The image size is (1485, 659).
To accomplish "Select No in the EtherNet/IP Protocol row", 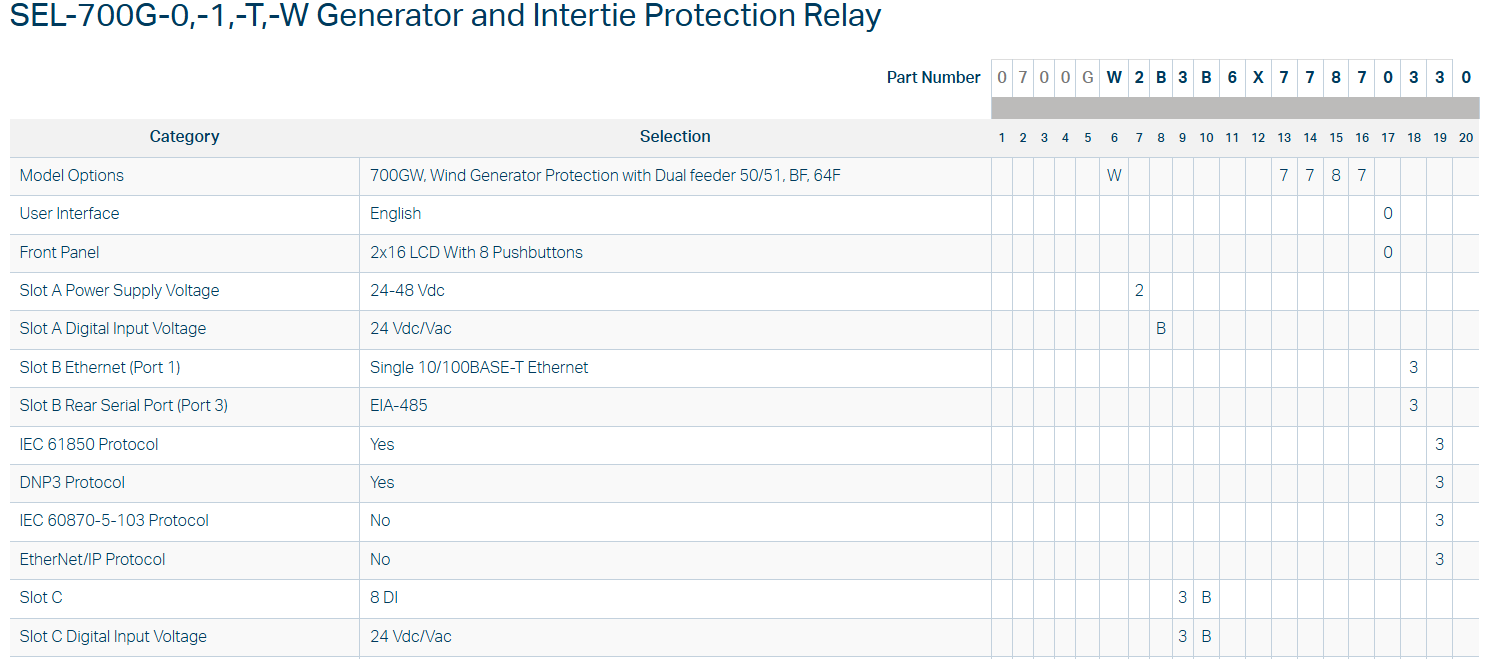I will (x=380, y=560).
